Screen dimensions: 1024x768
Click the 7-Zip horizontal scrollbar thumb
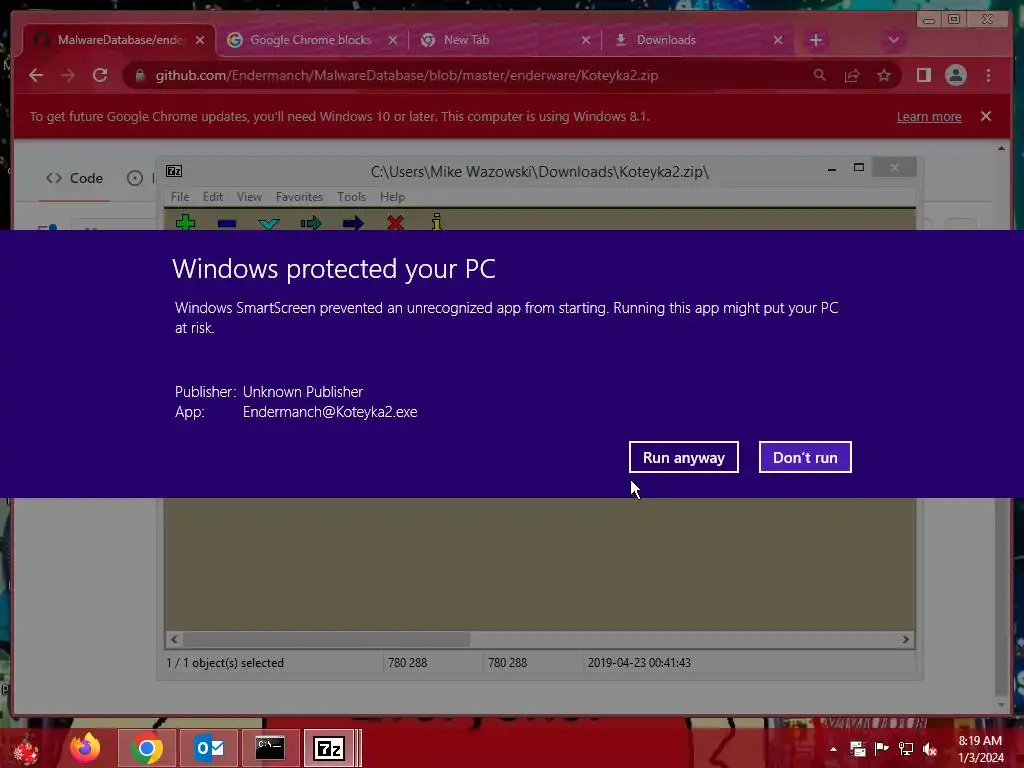(326, 639)
